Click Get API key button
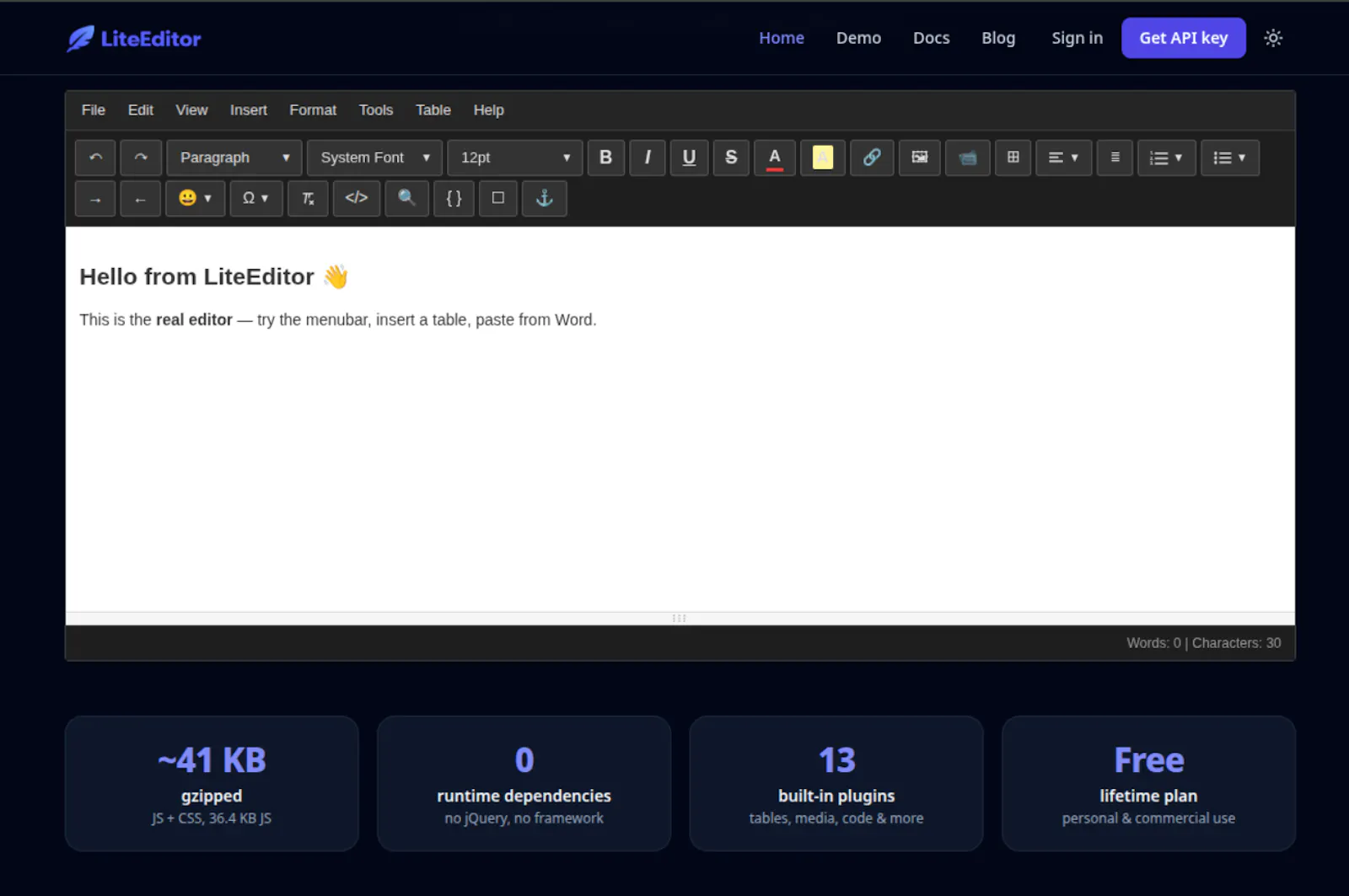This screenshot has height=896, width=1349. 1184,38
